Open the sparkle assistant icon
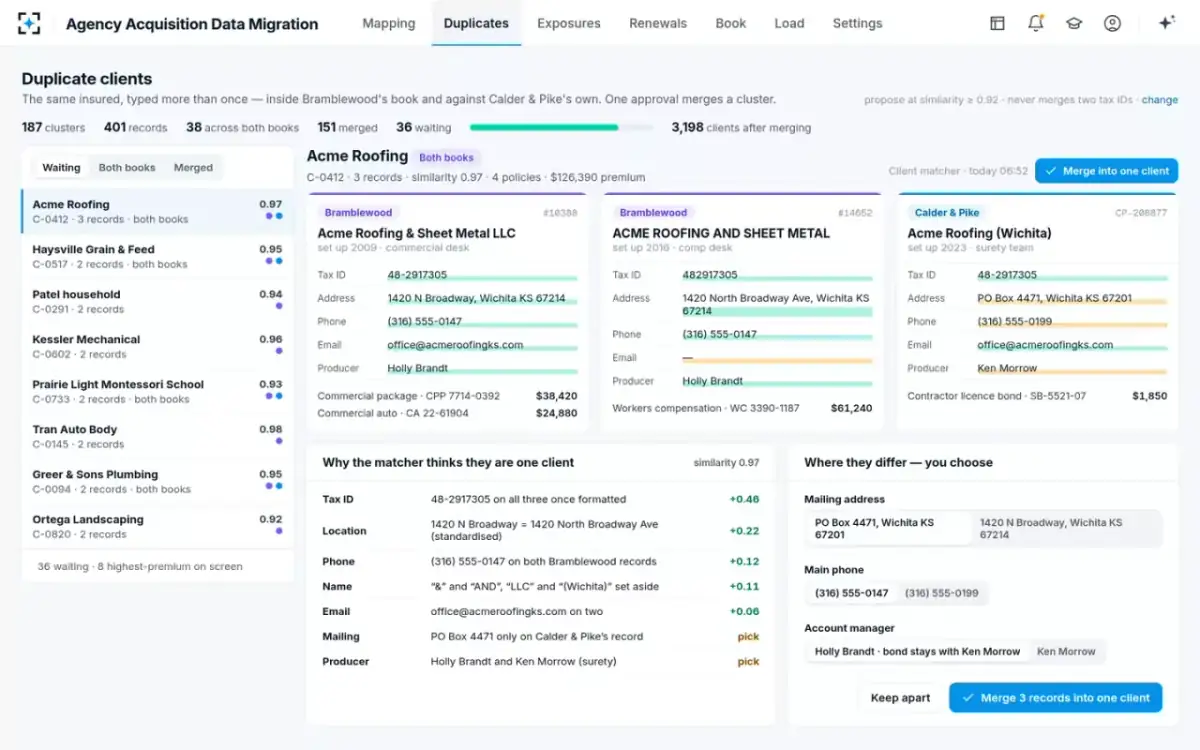The image size is (1200, 750). point(1166,23)
